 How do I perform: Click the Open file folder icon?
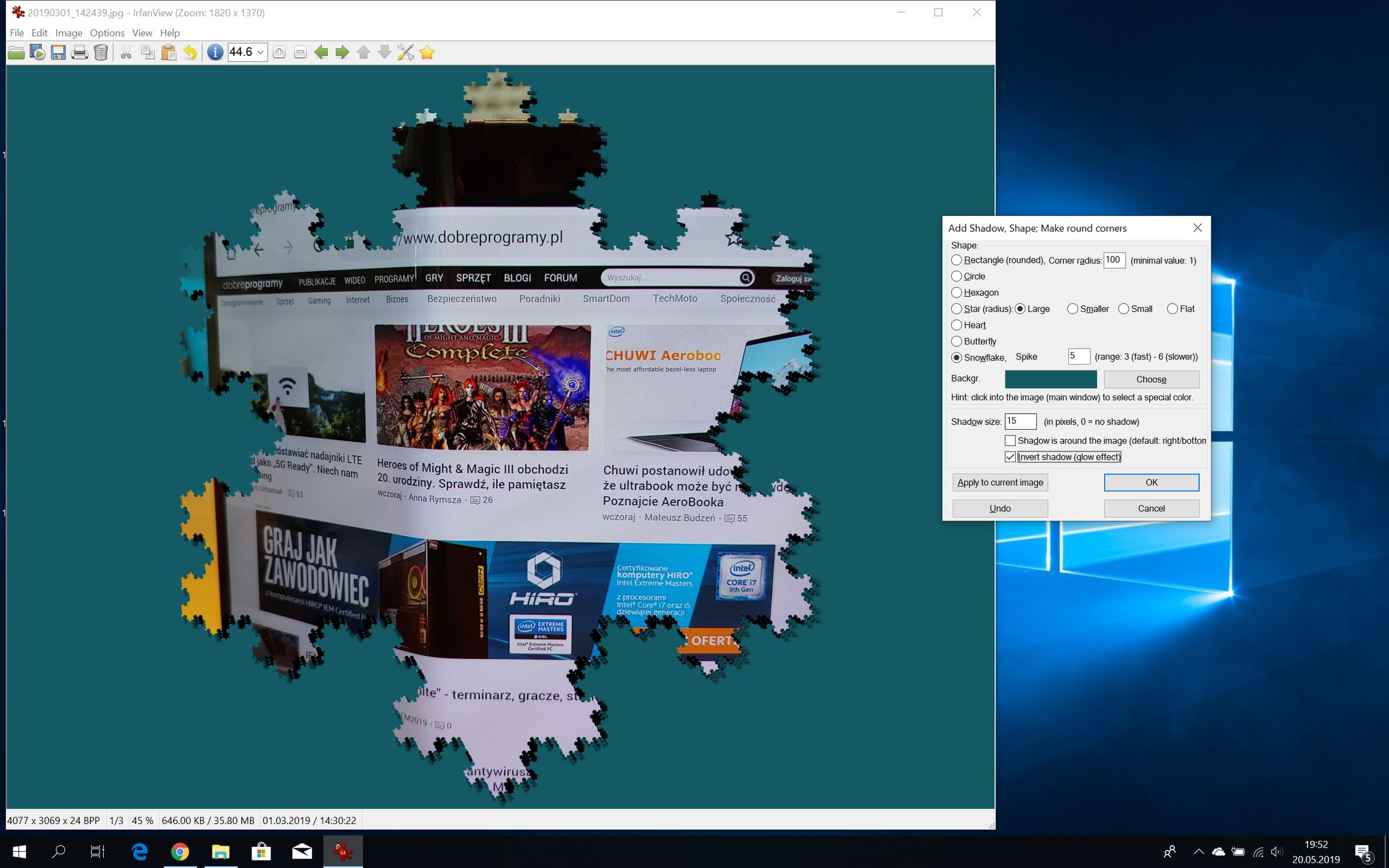click(x=16, y=53)
